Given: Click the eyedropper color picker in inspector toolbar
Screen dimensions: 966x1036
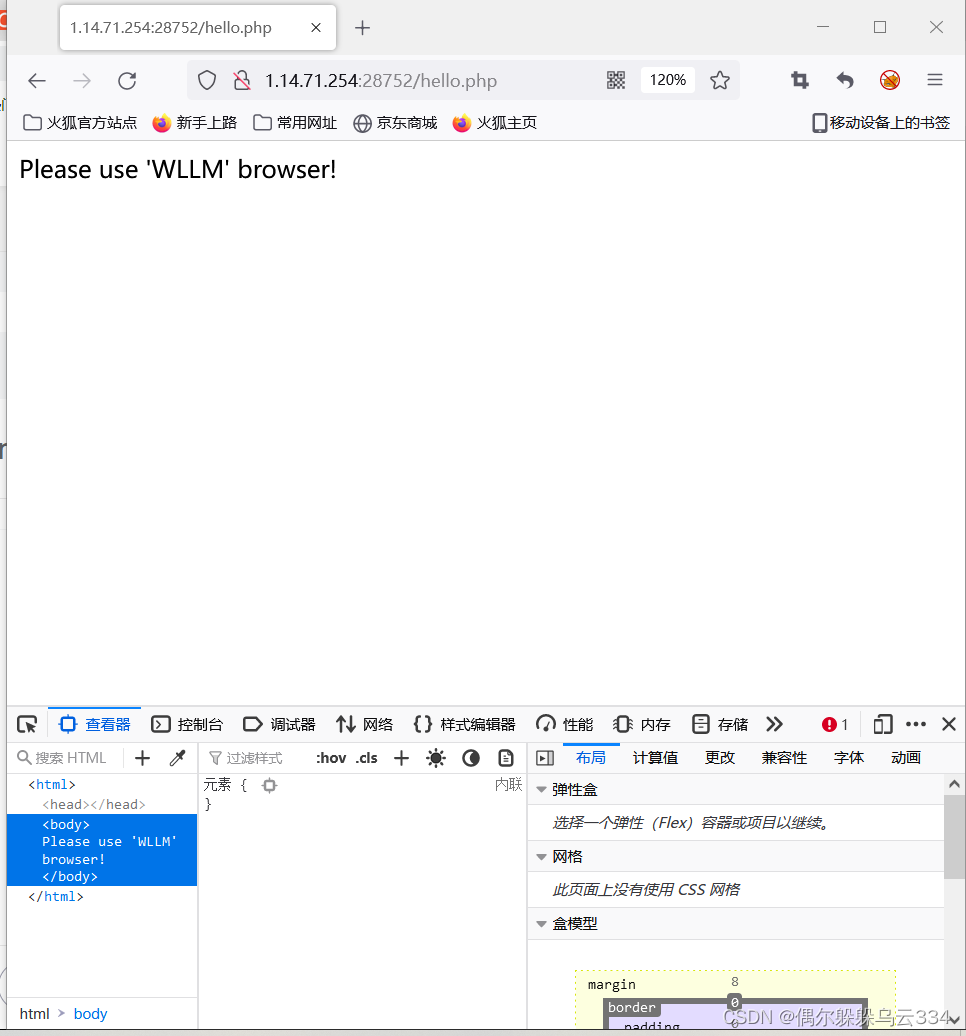Looking at the screenshot, I should tap(177, 757).
